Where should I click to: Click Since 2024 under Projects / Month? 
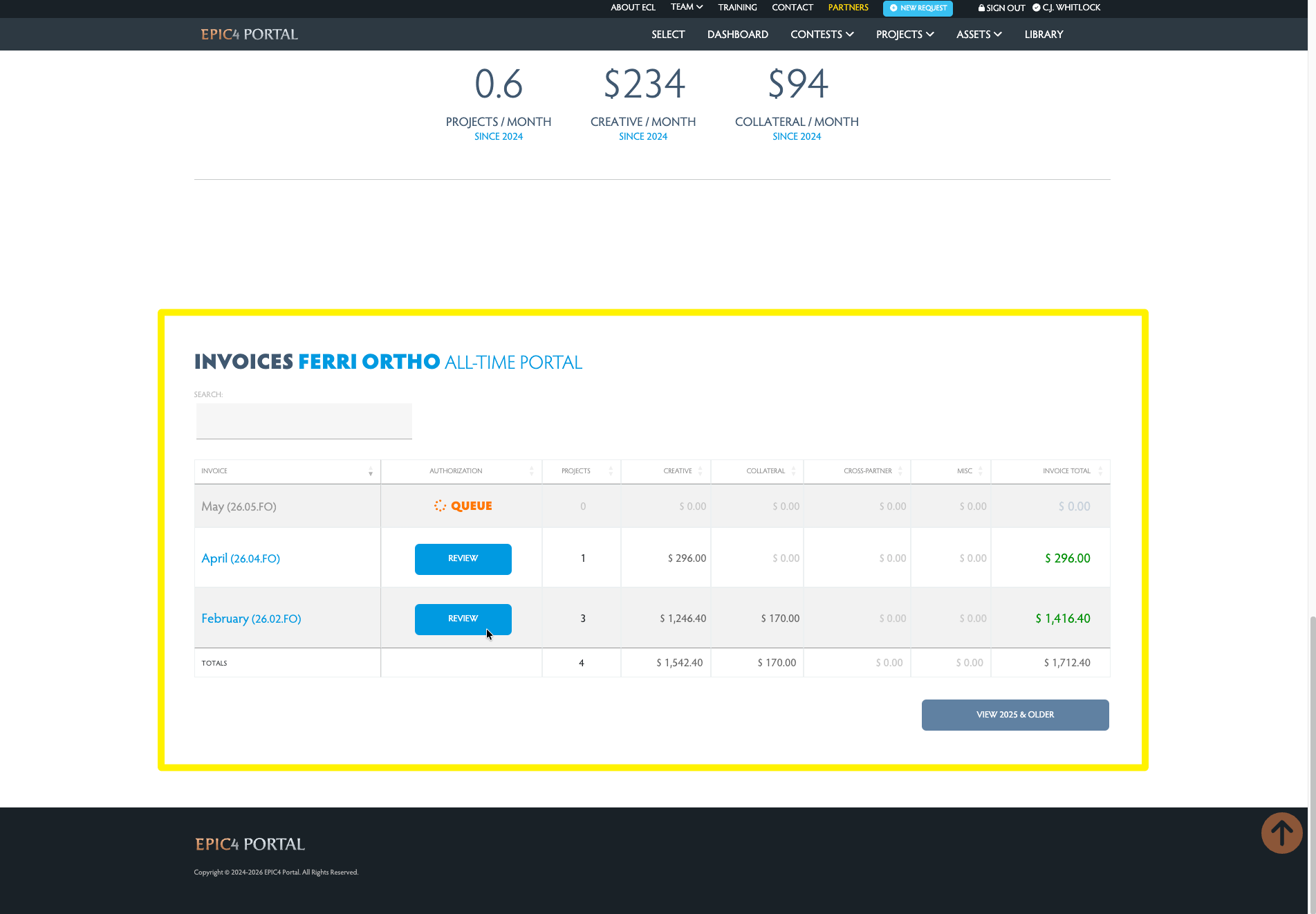(x=498, y=136)
